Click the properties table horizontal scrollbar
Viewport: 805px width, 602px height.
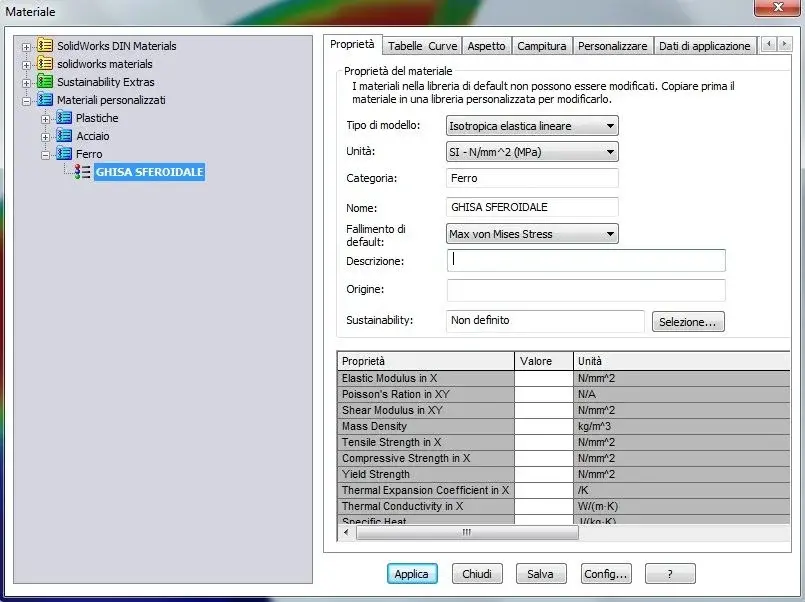466,532
